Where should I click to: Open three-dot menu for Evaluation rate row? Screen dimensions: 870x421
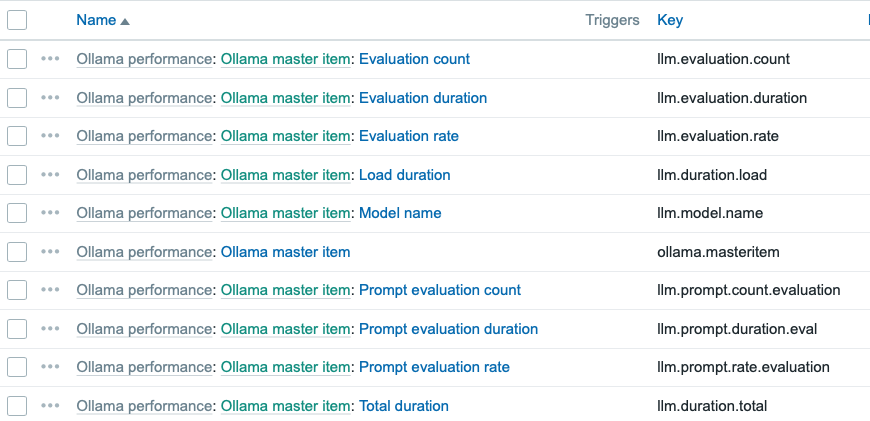(x=50, y=136)
